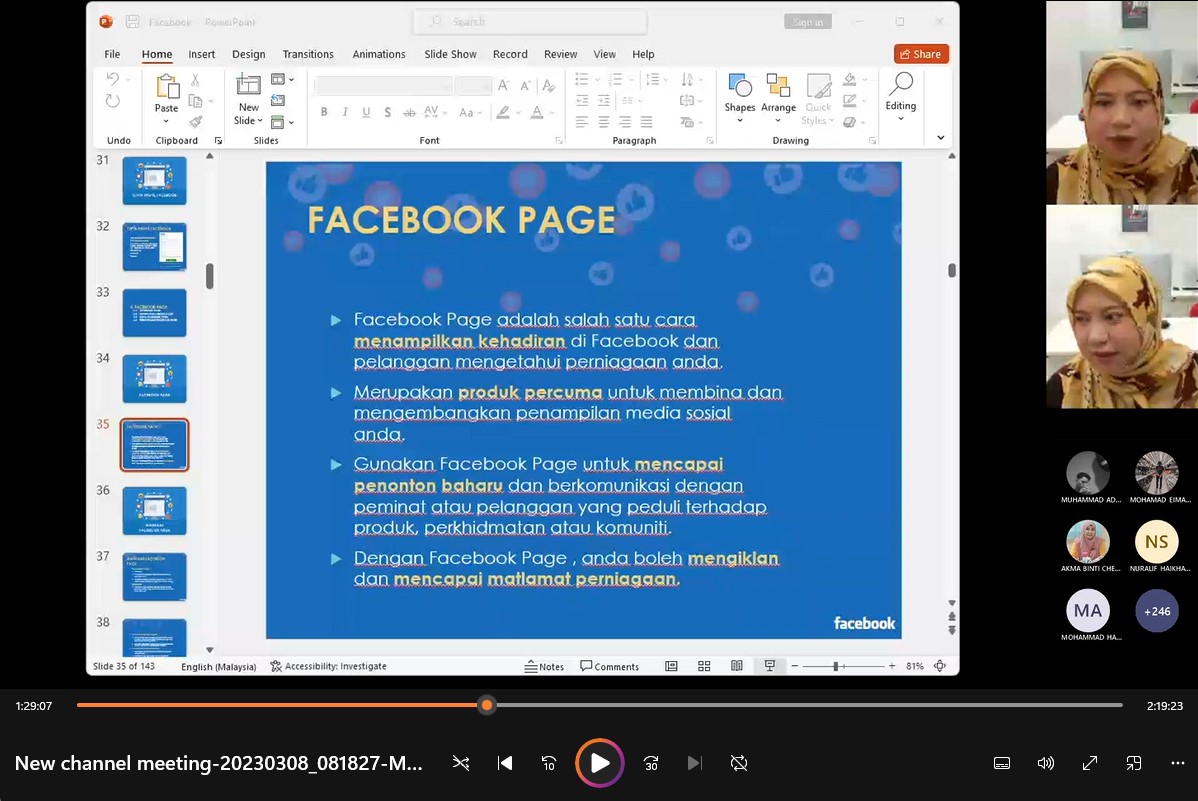The image size is (1198, 801).
Task: Switch to the Insert tab
Action: click(x=202, y=54)
